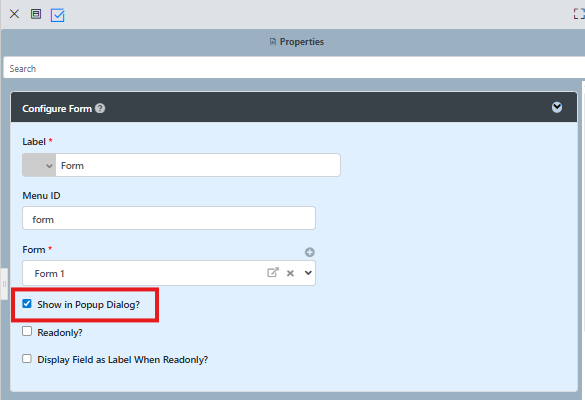Click the fullscreen expand icon
This screenshot has height=401, width=585.
click(579, 14)
